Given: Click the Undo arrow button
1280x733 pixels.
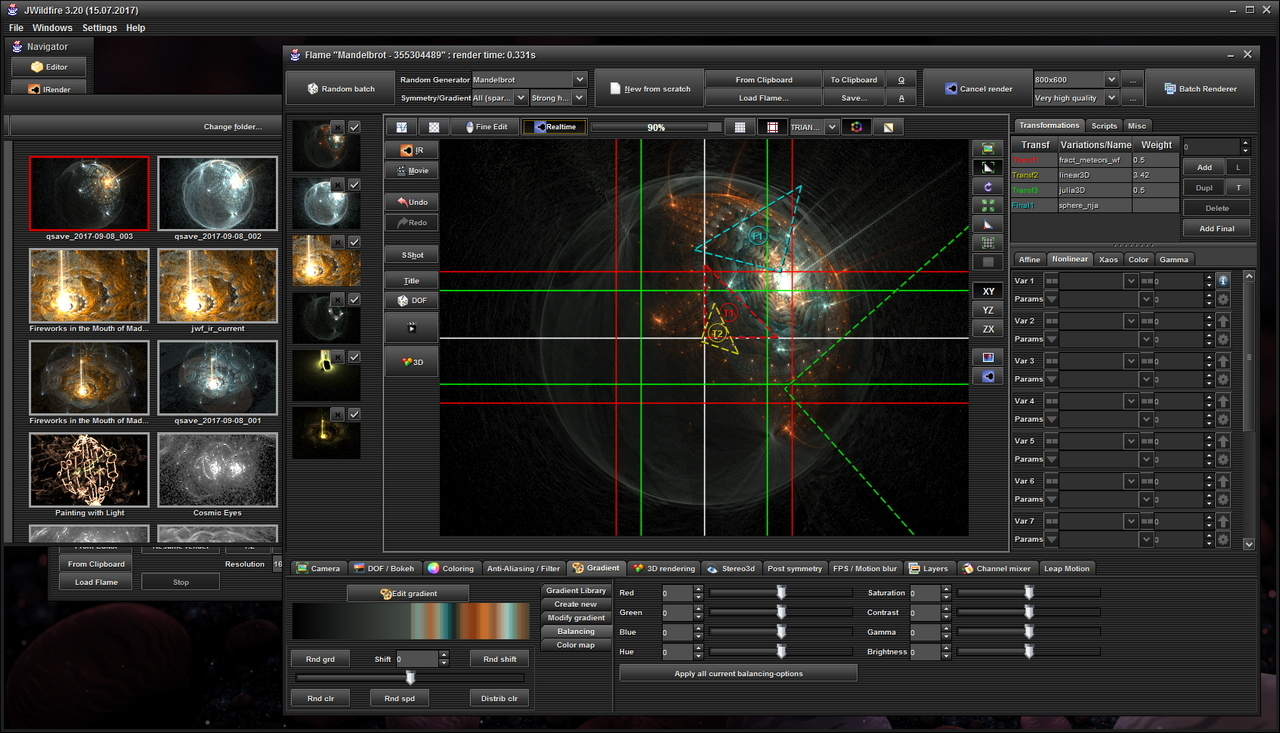Looking at the screenshot, I should (x=411, y=202).
